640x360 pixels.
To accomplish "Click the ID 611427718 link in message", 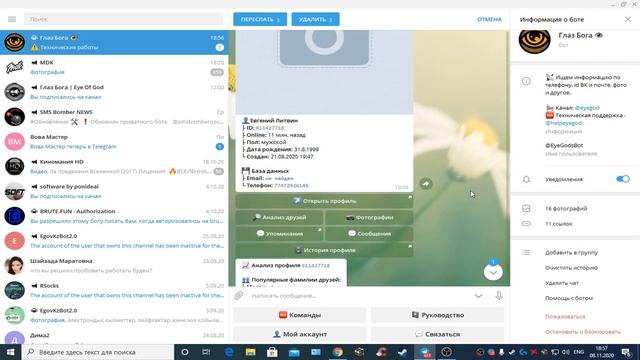I will pos(270,128).
